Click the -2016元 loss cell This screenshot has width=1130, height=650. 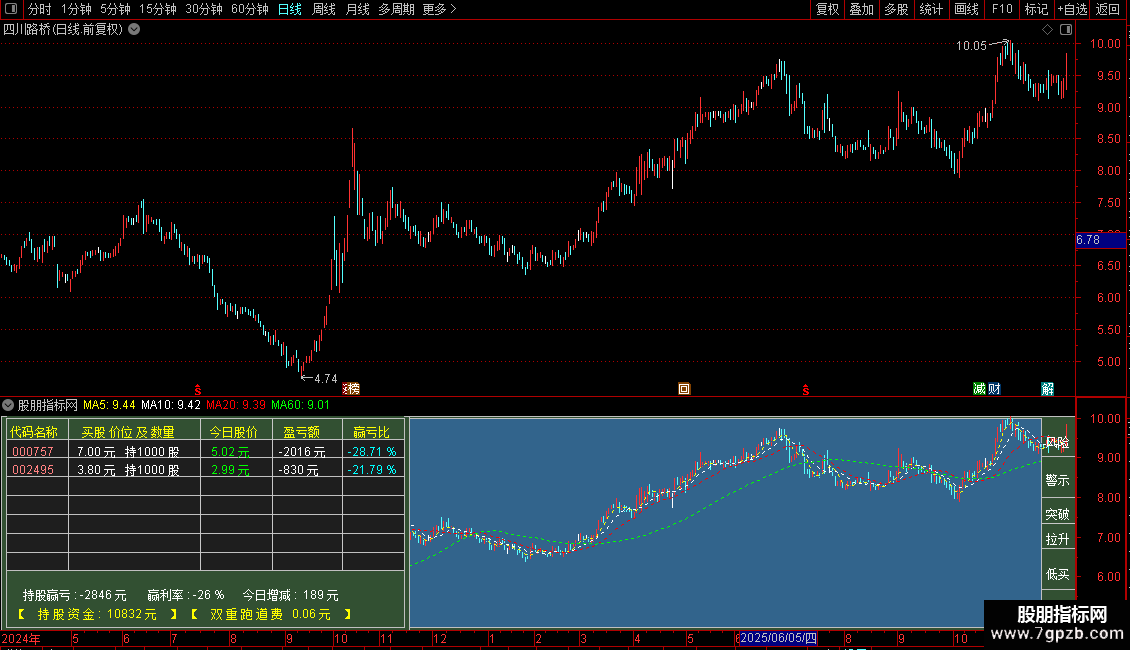click(302, 452)
